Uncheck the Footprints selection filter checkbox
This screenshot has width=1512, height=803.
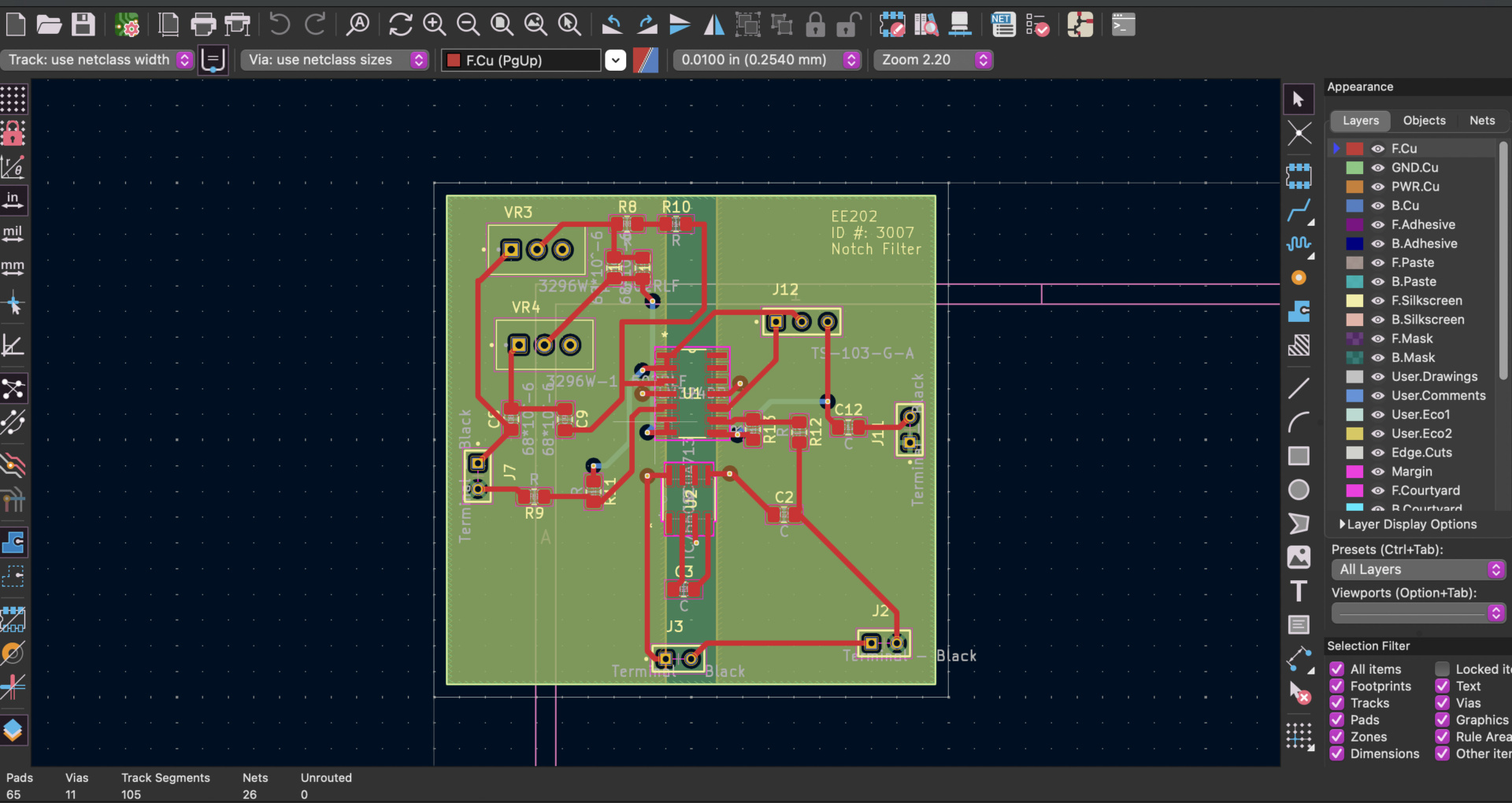(x=1336, y=686)
